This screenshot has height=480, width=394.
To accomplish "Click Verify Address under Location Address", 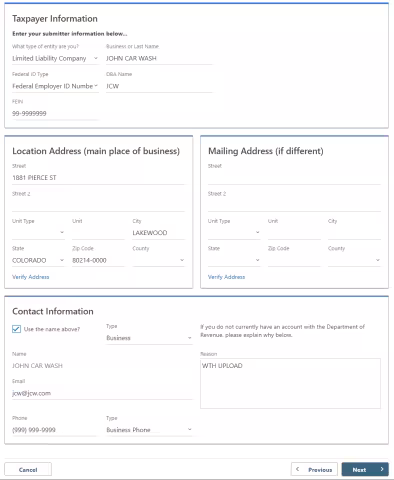I will click(31, 277).
